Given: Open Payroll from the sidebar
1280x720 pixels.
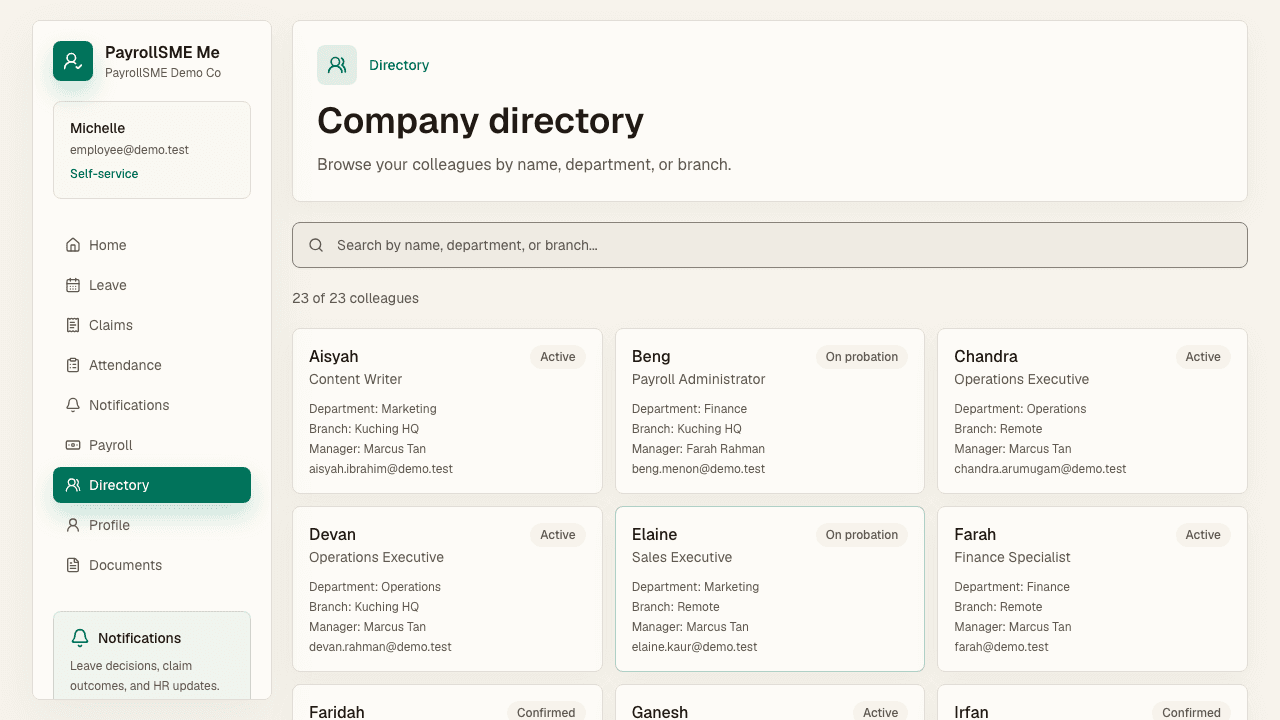Looking at the screenshot, I should coord(152,445).
